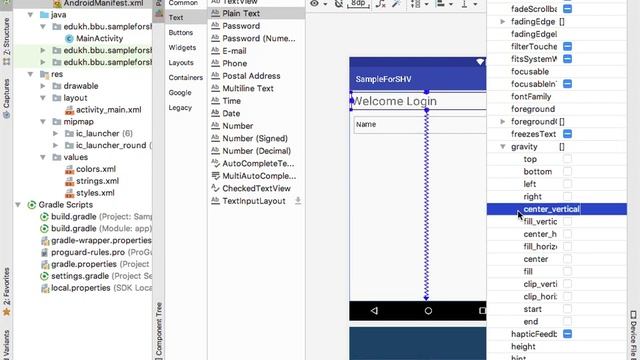Screen dimensions: 640x360
Task: Select the Google palette category
Action: click(180, 93)
